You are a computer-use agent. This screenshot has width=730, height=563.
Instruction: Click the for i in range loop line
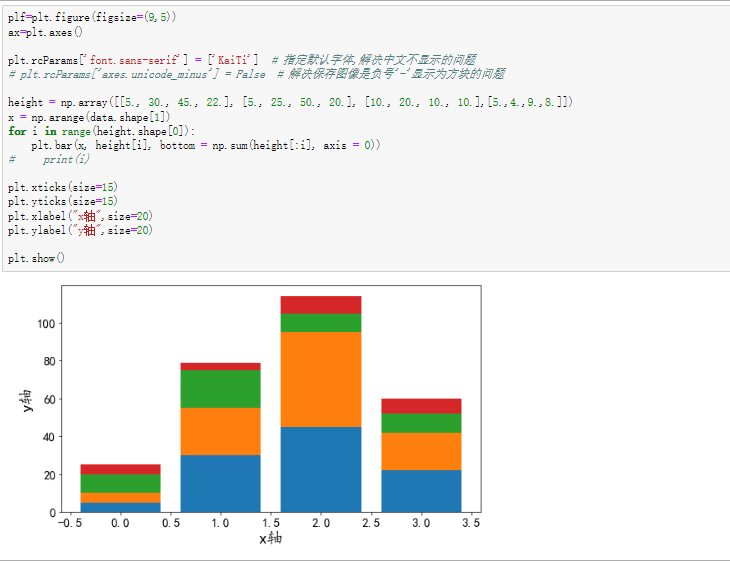101,131
